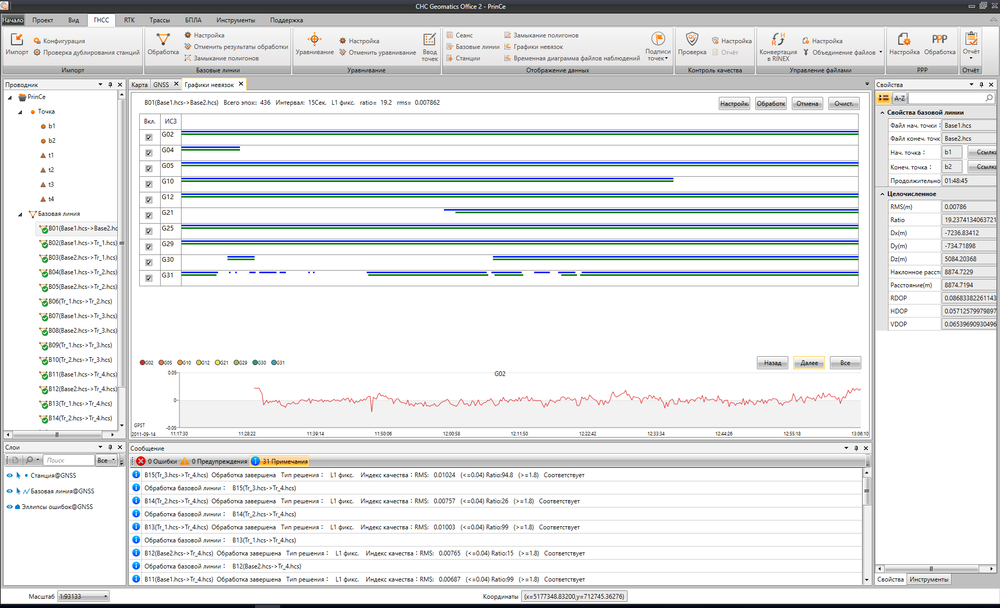Open the Трассы ribbon tab
This screenshot has height=608, width=1000.
159,20
